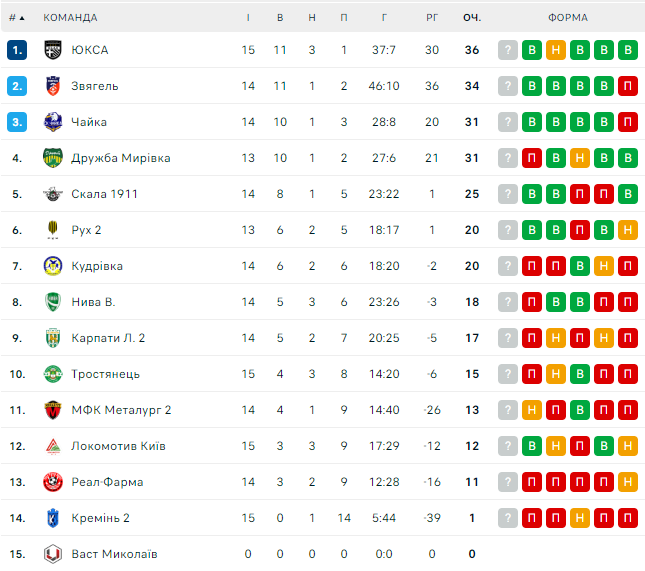Sort table by ОЧ. points column
This screenshot has width=645, height=571.
(x=472, y=17)
